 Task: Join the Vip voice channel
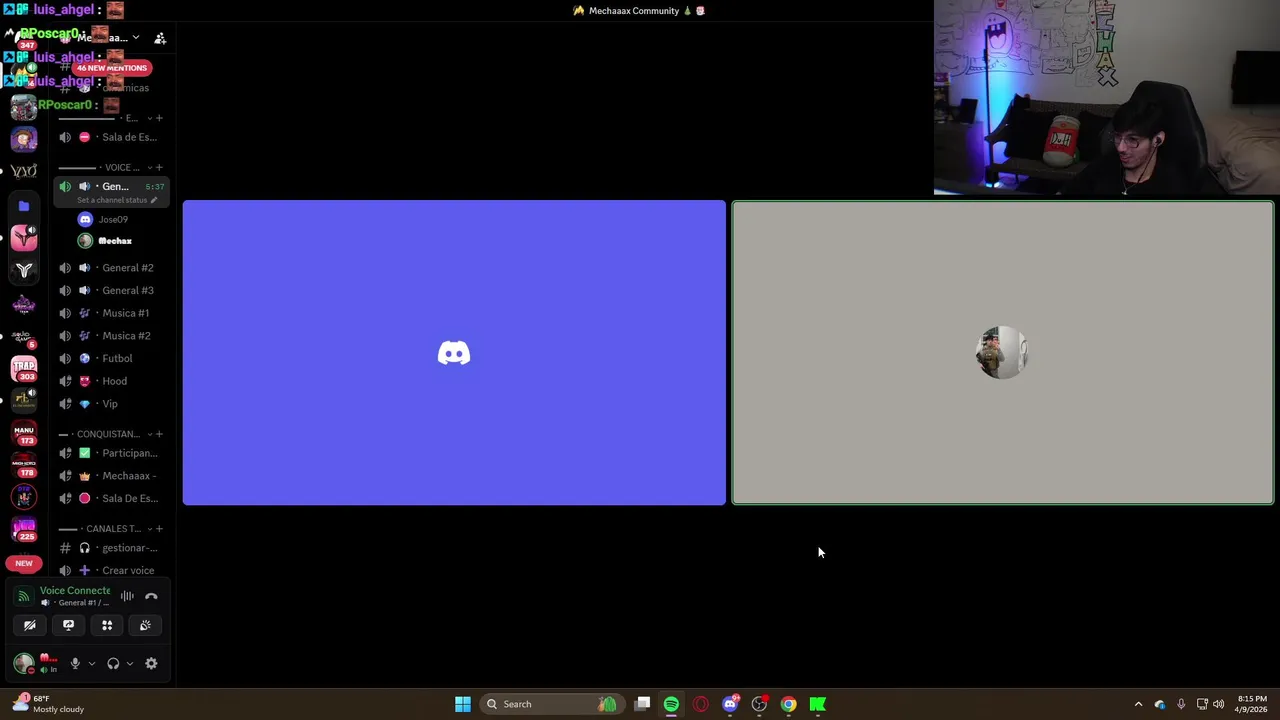(x=110, y=404)
